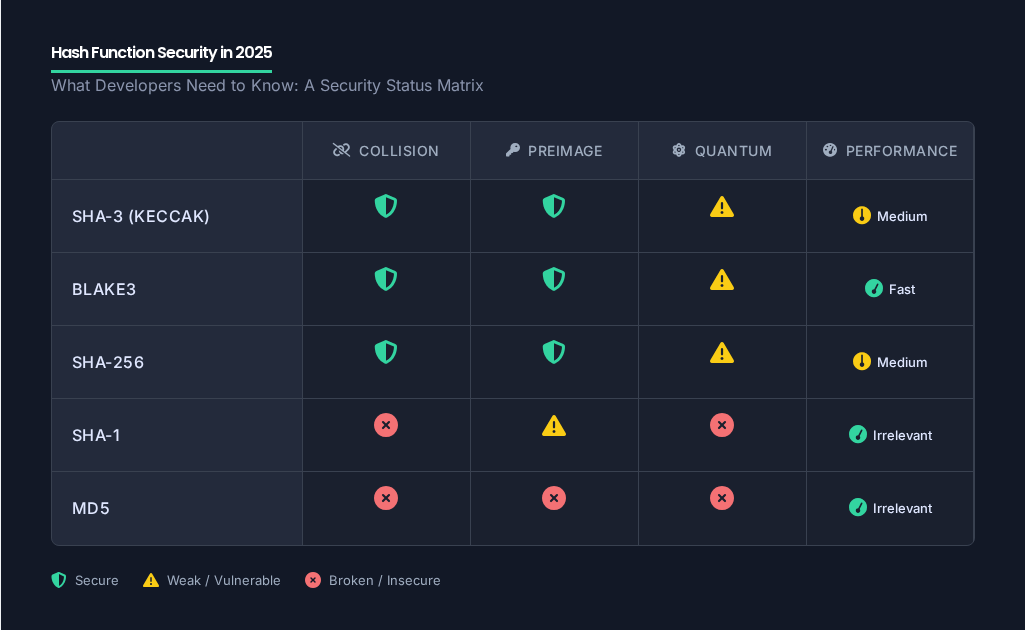Select the Performance column header
Image resolution: width=1025 pixels, height=630 pixels.
(x=890, y=150)
